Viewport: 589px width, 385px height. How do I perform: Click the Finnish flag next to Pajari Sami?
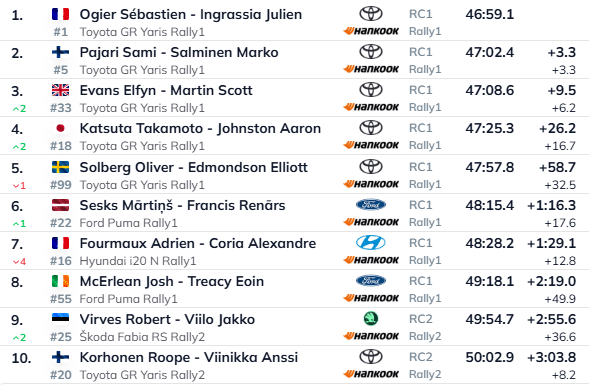tap(60, 52)
